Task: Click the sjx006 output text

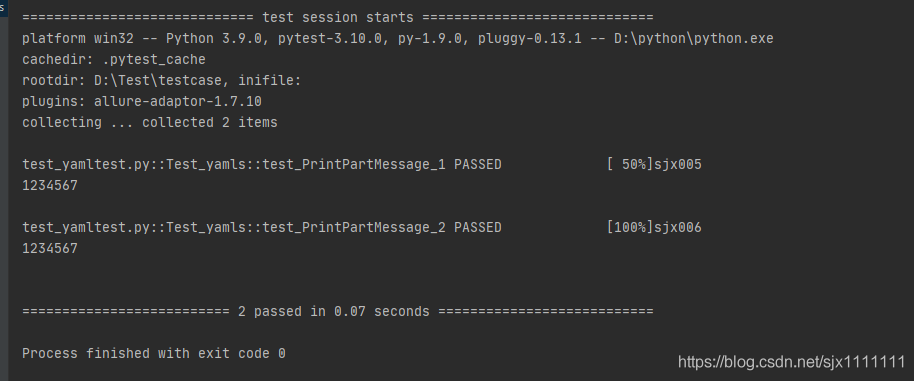Action: point(677,227)
